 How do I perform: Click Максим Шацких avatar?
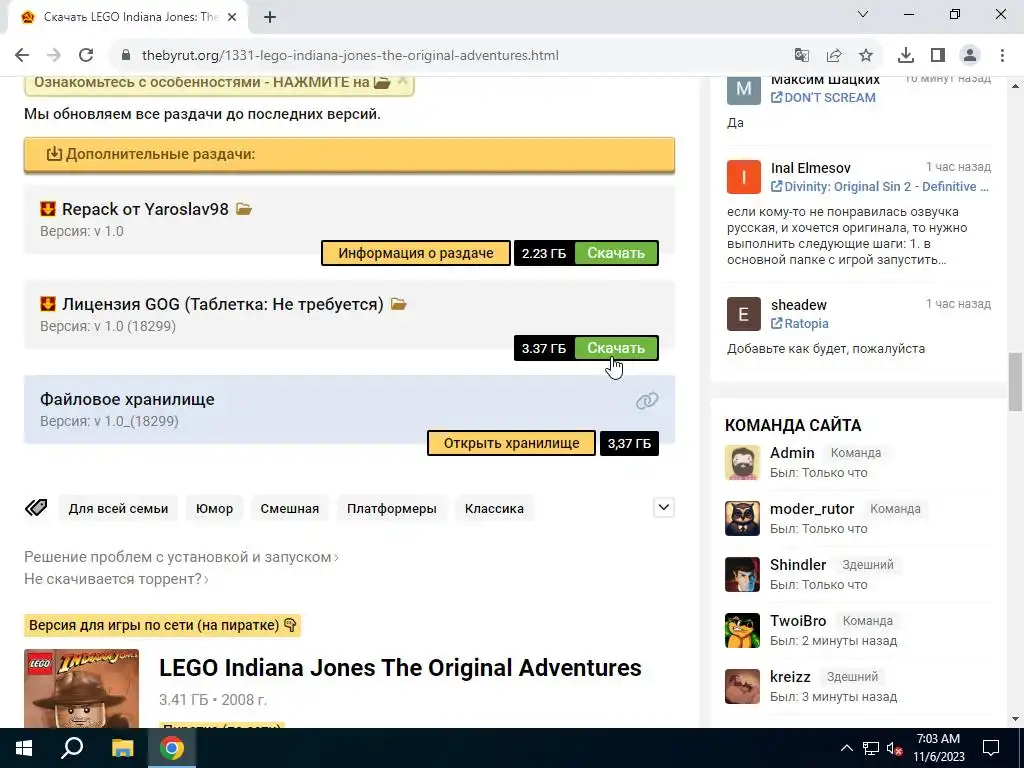[744, 89]
